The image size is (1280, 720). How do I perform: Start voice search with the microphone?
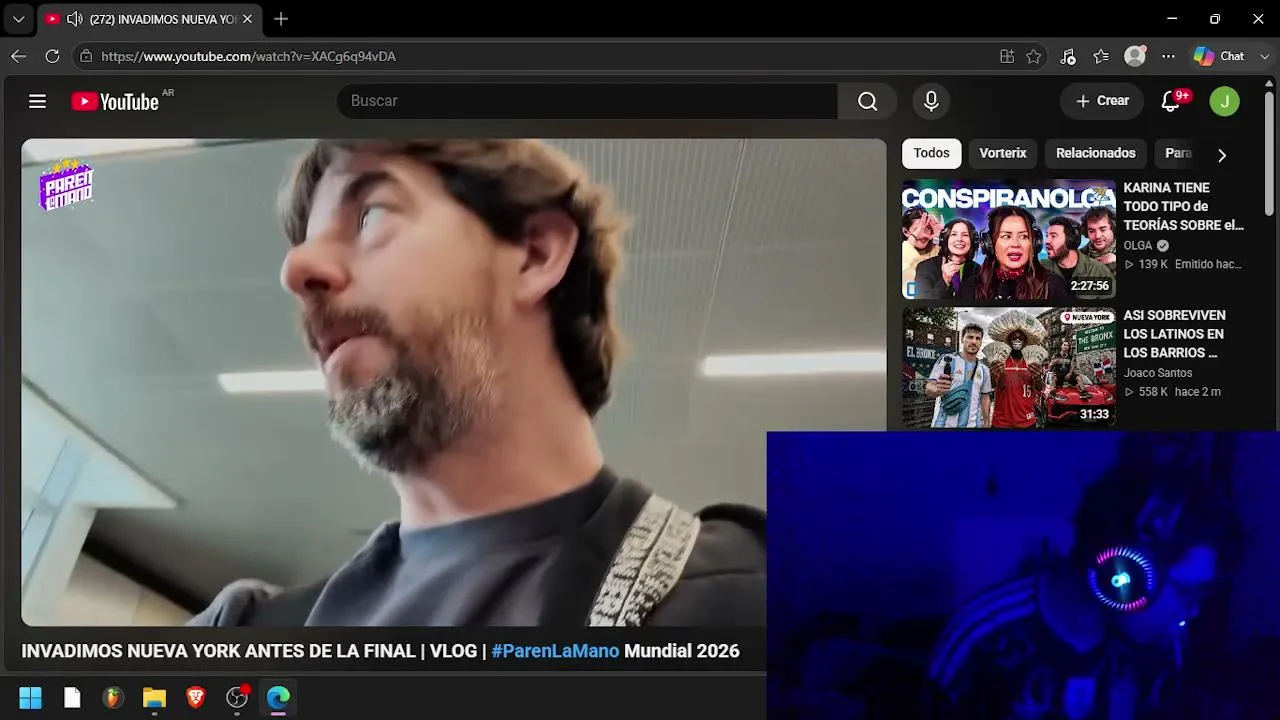(x=931, y=101)
